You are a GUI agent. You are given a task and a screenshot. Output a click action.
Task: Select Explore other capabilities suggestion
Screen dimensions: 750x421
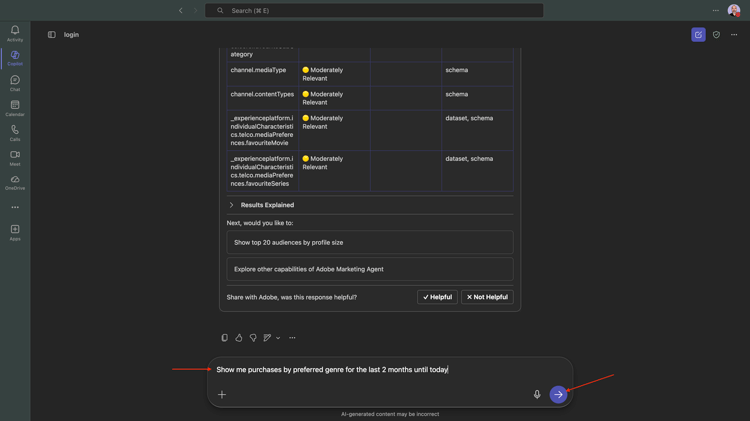(x=370, y=269)
